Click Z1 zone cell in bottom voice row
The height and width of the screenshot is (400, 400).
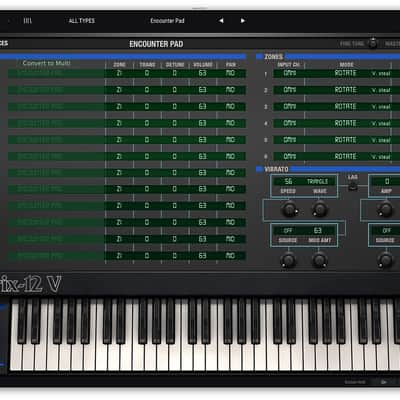pyautogui.click(x=119, y=256)
